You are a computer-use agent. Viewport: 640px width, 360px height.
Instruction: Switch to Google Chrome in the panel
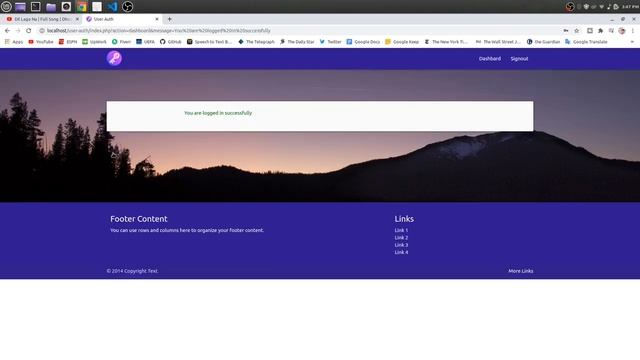point(82,7)
